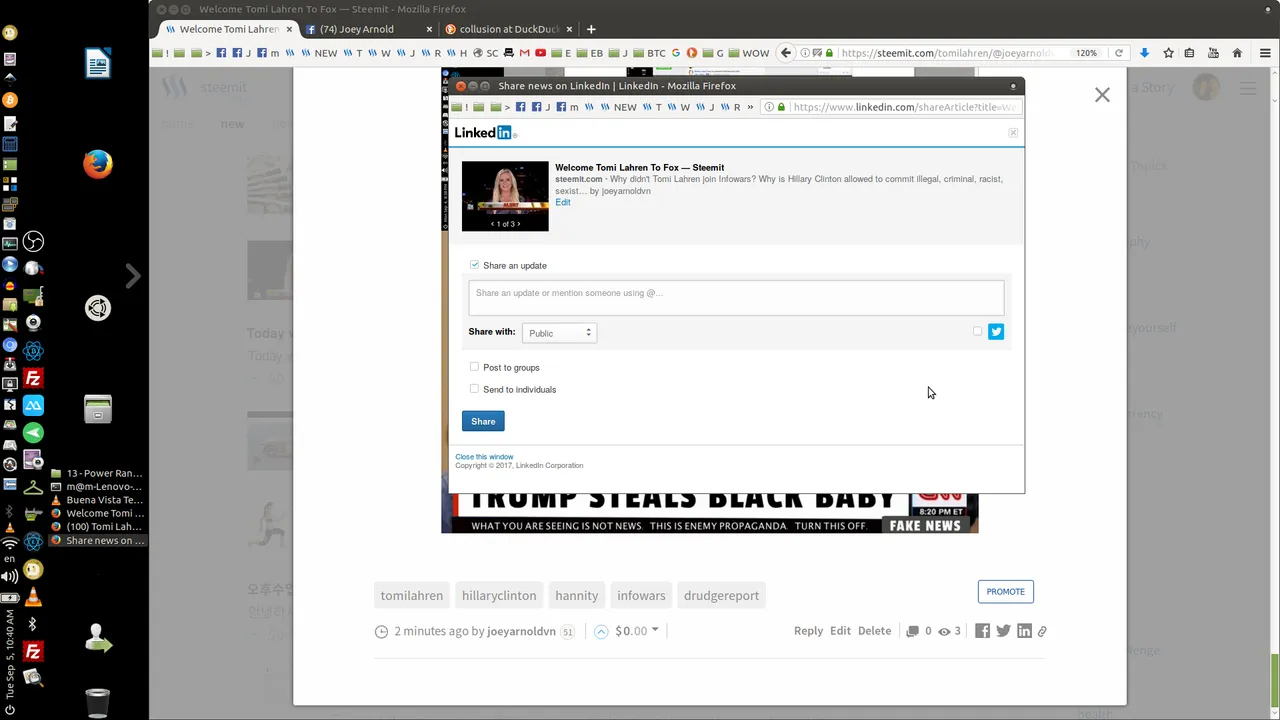The width and height of the screenshot is (1280, 720).
Task: Click the Close this window link
Action: click(x=484, y=457)
